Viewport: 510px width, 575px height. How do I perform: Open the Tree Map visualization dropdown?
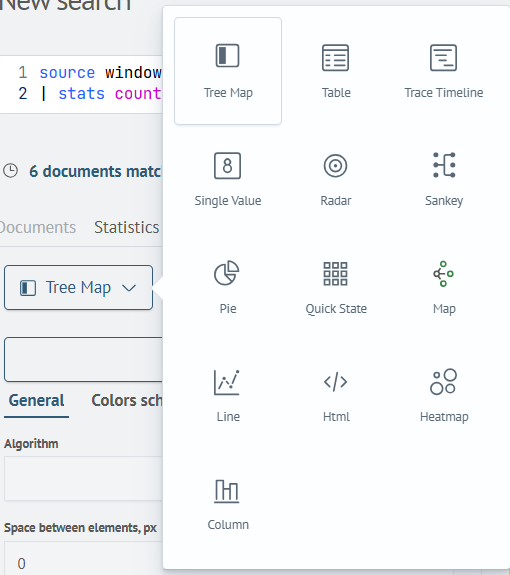coord(78,288)
